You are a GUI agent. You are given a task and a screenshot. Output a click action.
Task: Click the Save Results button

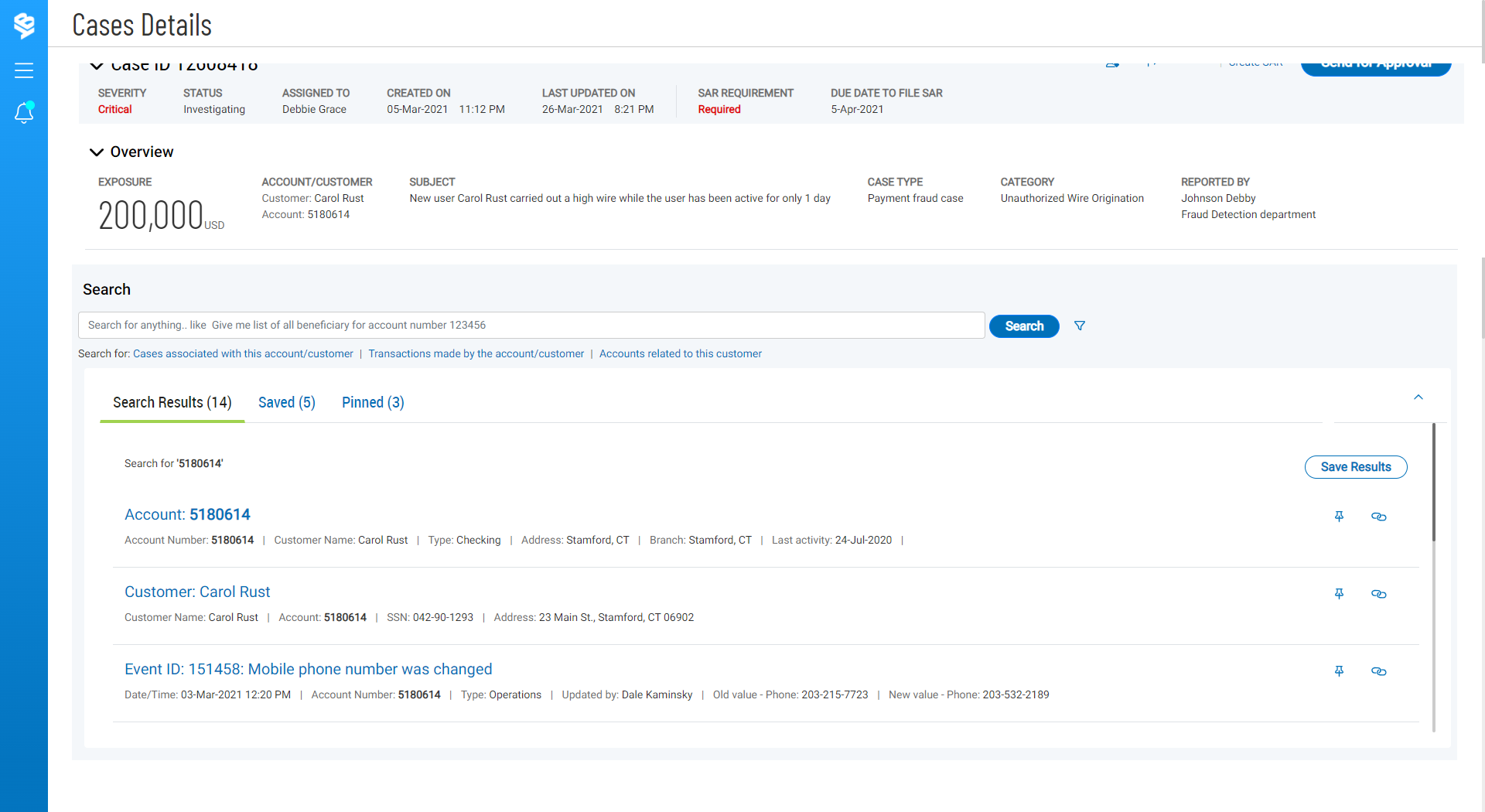1355,467
